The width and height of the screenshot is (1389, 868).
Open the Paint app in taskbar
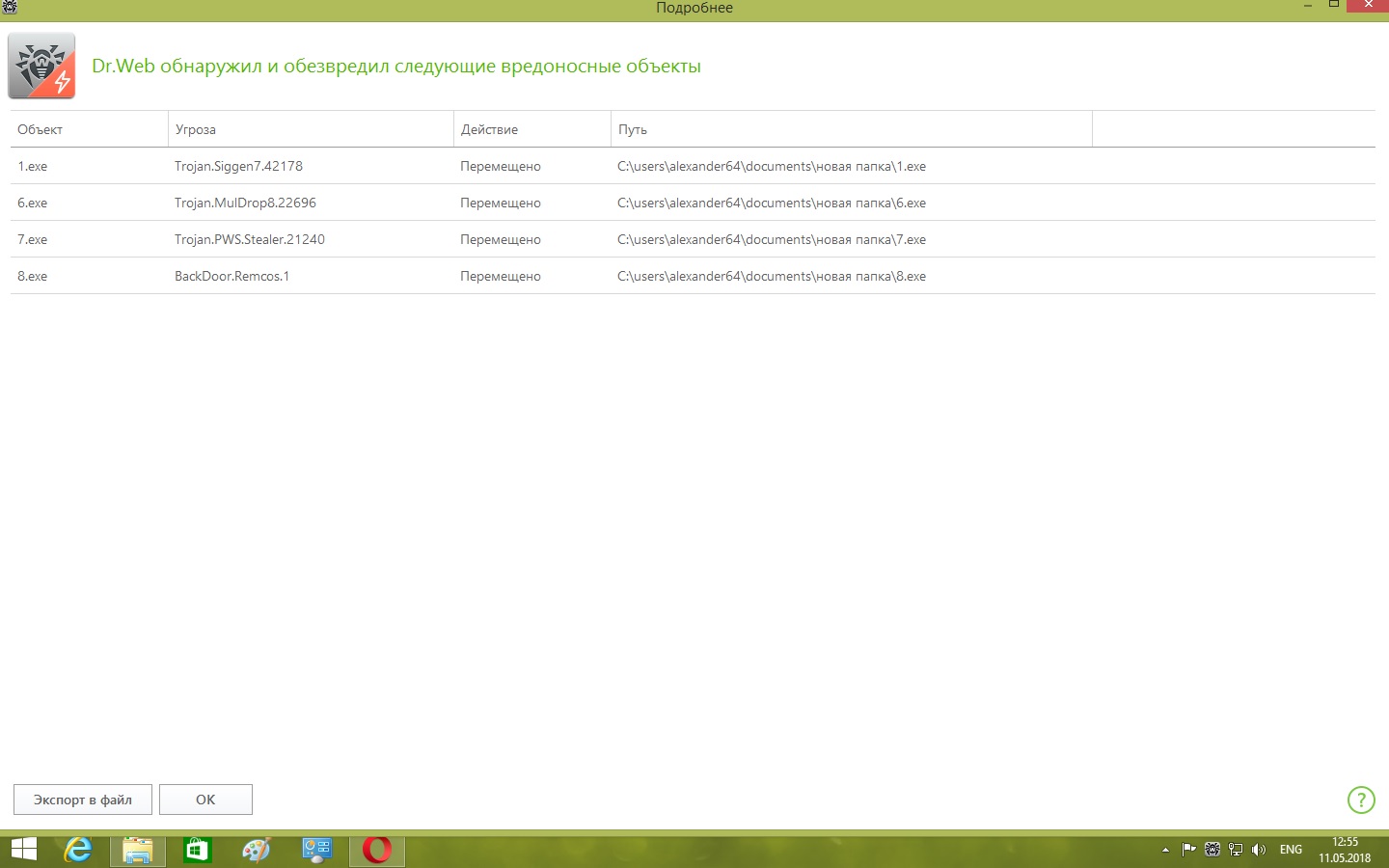[x=257, y=850]
